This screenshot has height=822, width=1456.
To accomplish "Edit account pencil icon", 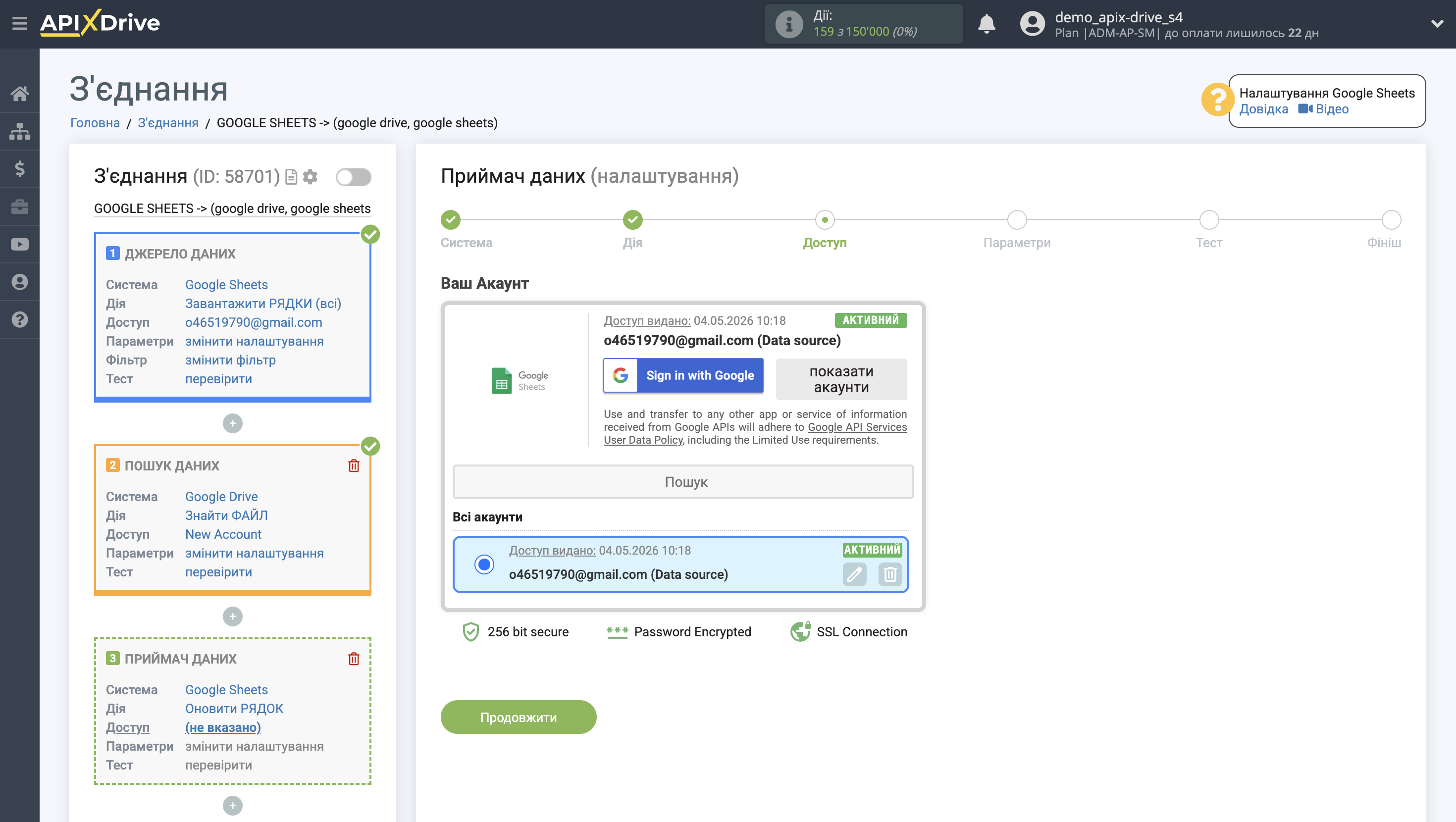I will [x=854, y=574].
